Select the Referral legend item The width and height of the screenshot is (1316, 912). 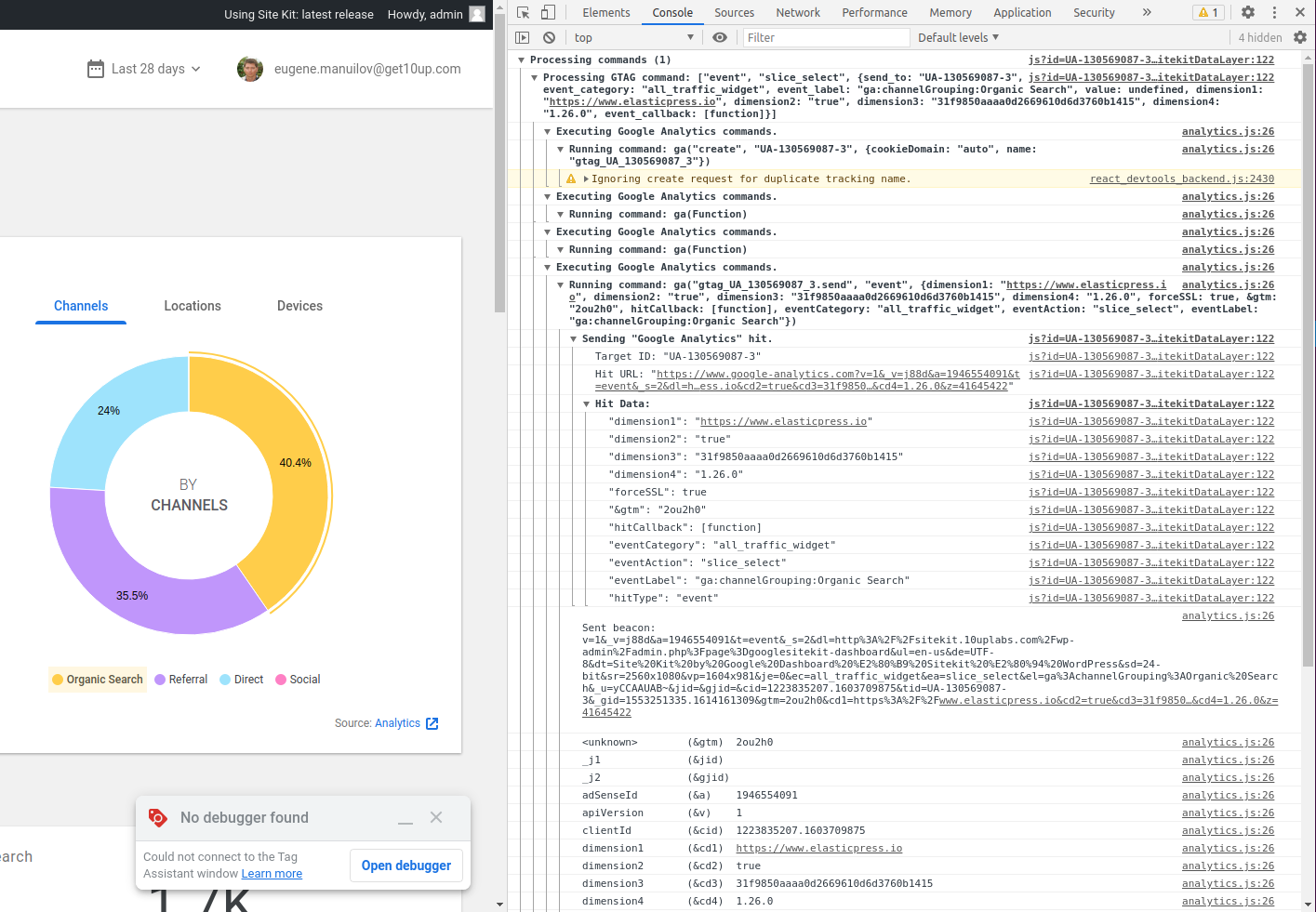[x=181, y=680]
